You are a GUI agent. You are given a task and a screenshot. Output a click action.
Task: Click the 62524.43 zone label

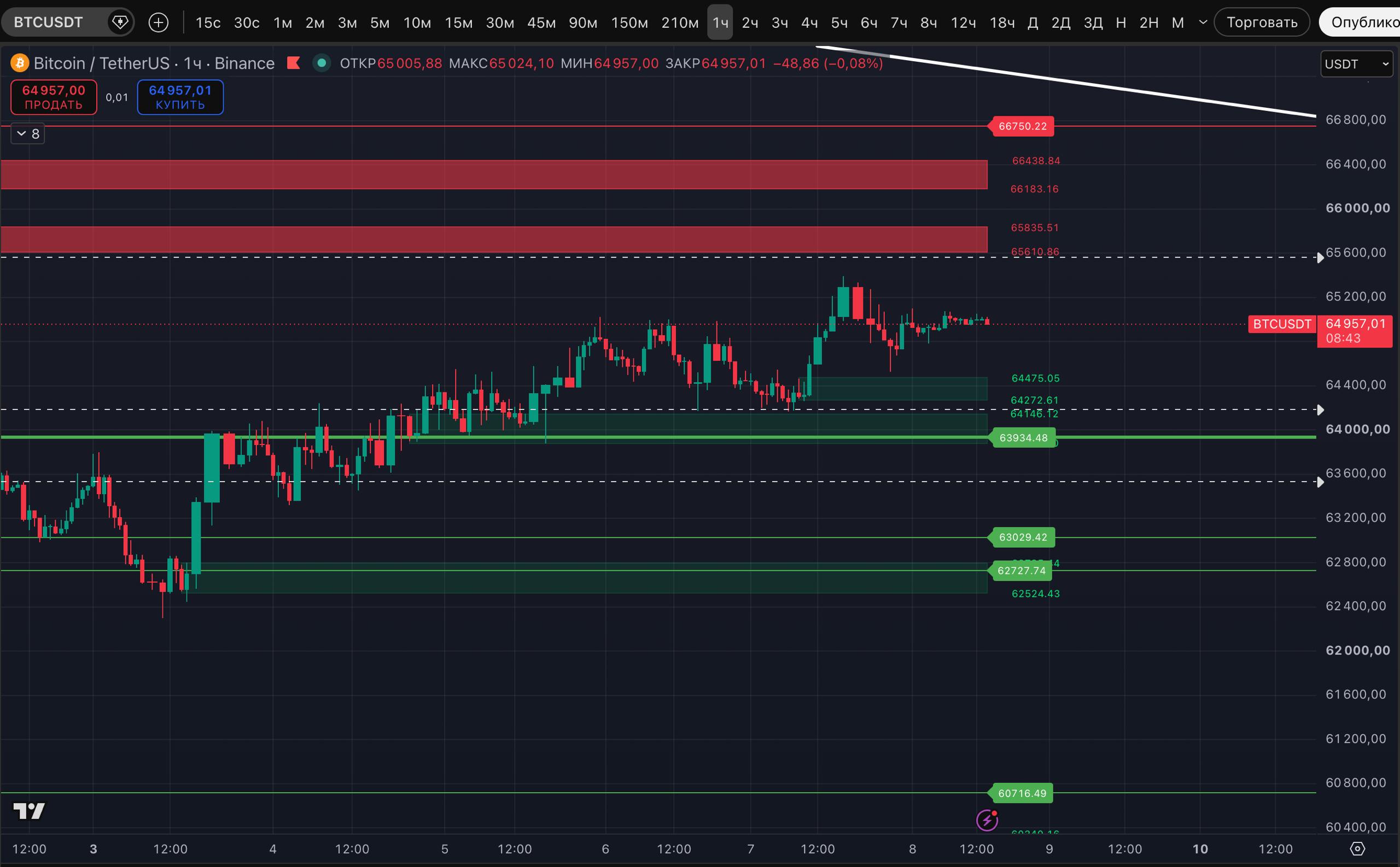tap(1036, 594)
